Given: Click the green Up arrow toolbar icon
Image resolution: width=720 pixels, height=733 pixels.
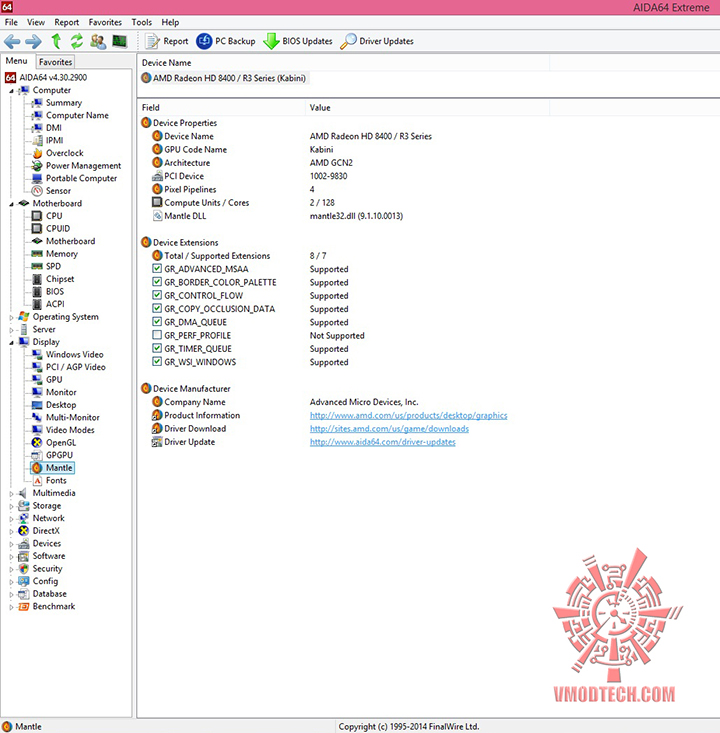Looking at the screenshot, I should tap(56, 41).
